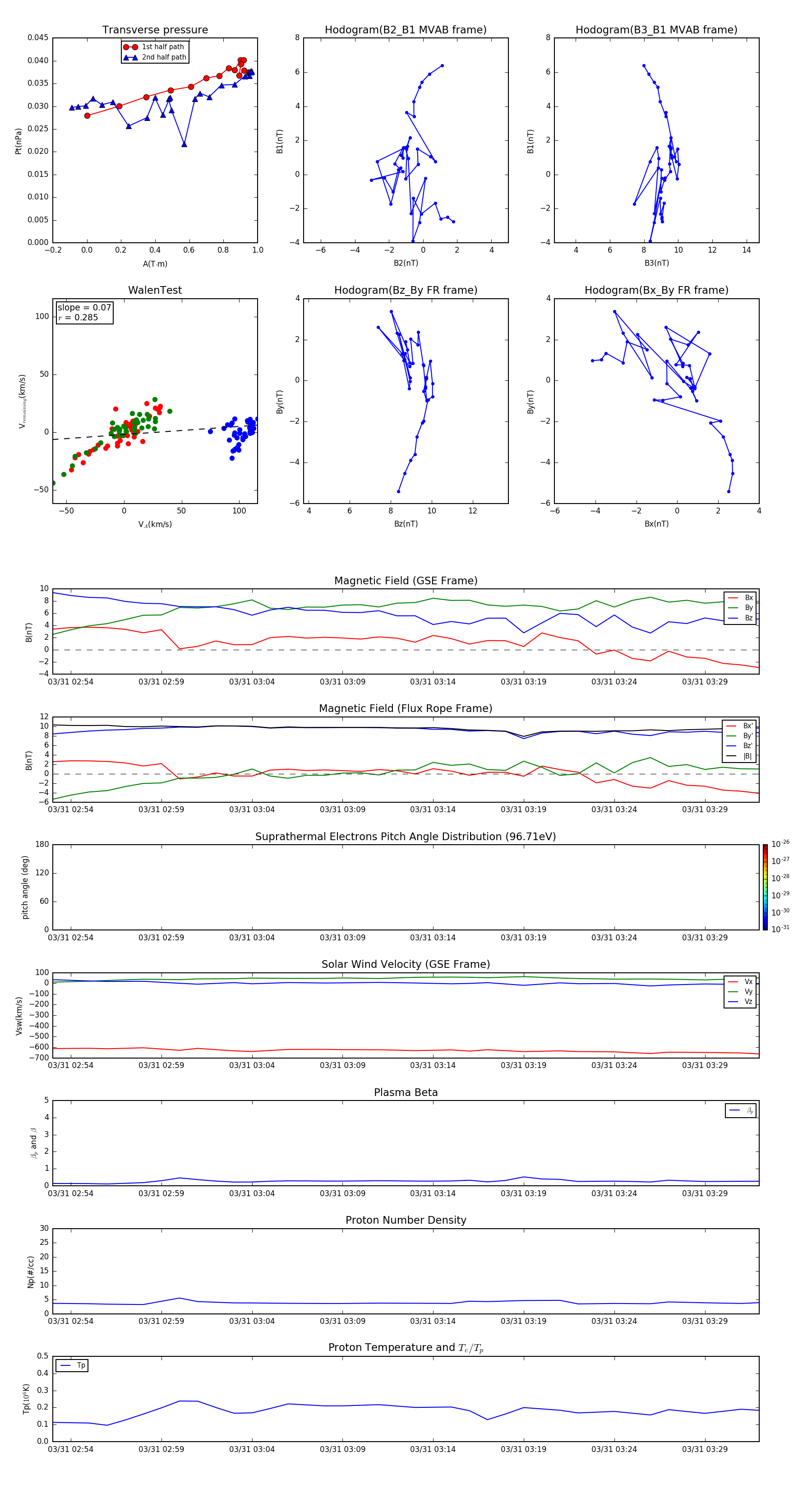The height and width of the screenshot is (1489, 812).
Task: Click the "V_A(km/s)" x-axis label of WalenTest
Action: tap(155, 524)
